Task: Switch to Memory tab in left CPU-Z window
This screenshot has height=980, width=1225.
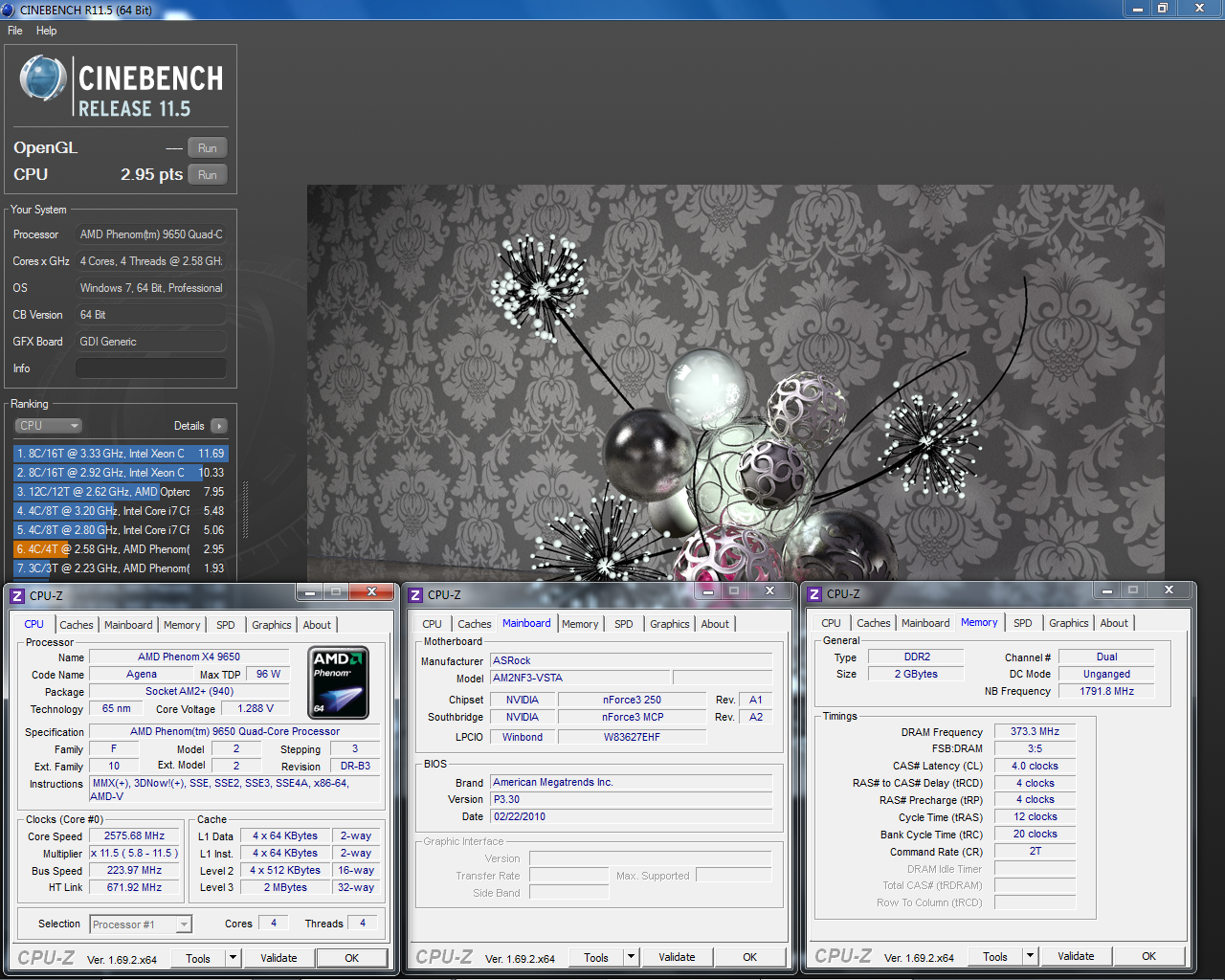Action: pyautogui.click(x=182, y=625)
